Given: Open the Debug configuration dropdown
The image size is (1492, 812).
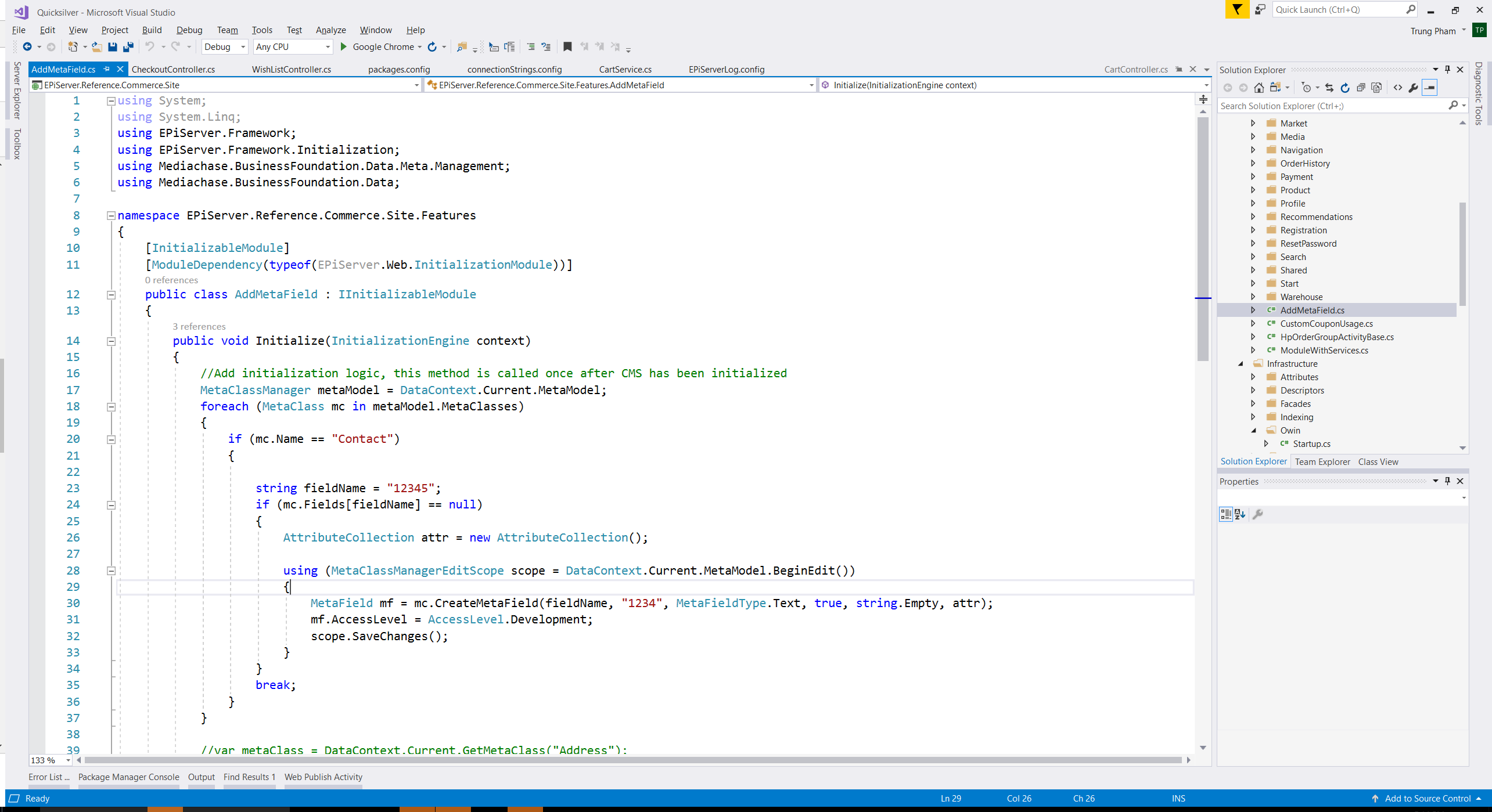Looking at the screenshot, I should coord(243,47).
